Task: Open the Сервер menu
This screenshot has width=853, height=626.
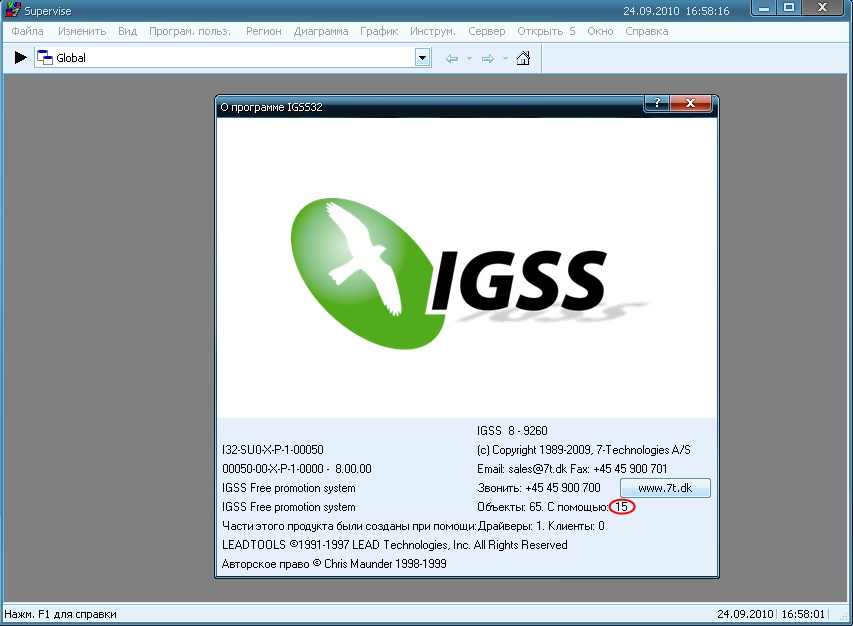Action: tap(487, 31)
